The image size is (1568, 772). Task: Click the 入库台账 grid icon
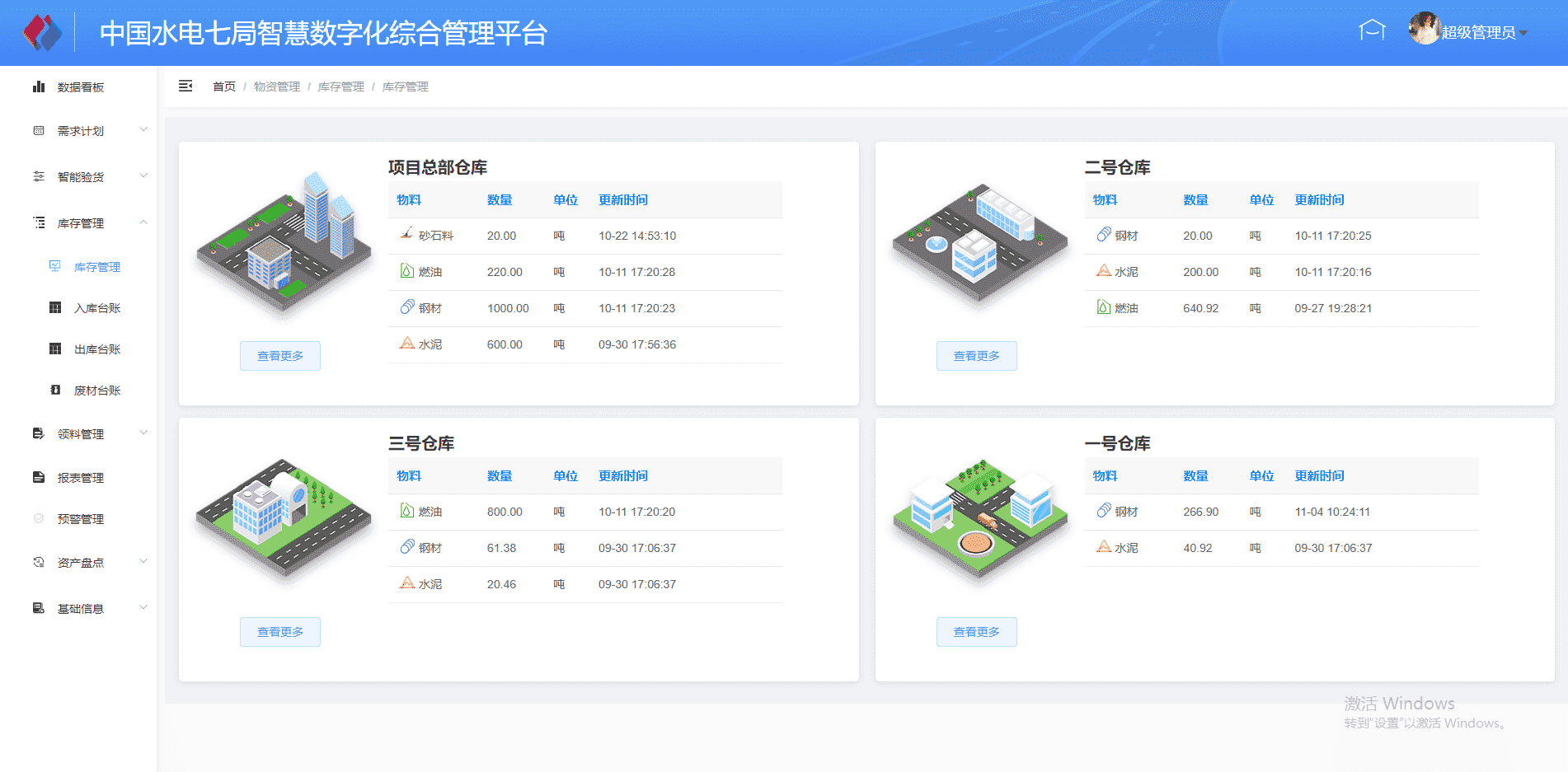tap(55, 308)
